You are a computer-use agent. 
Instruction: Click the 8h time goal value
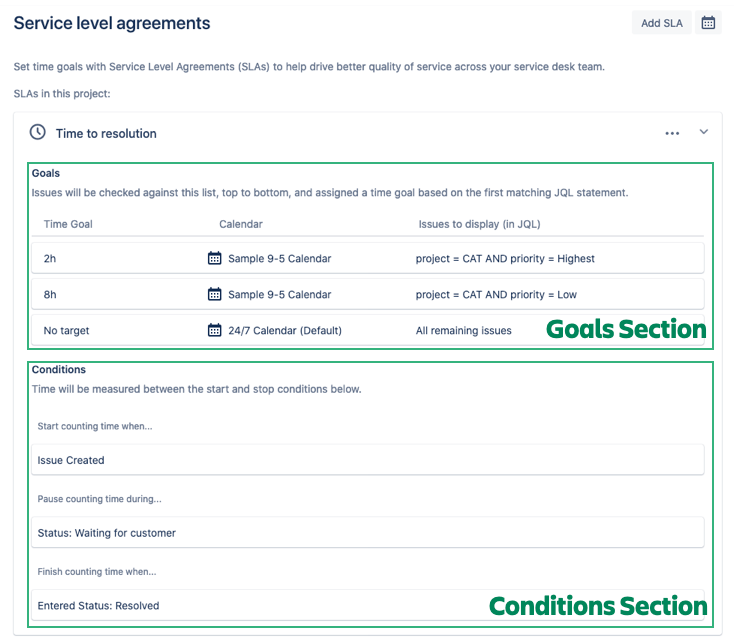coord(50,294)
